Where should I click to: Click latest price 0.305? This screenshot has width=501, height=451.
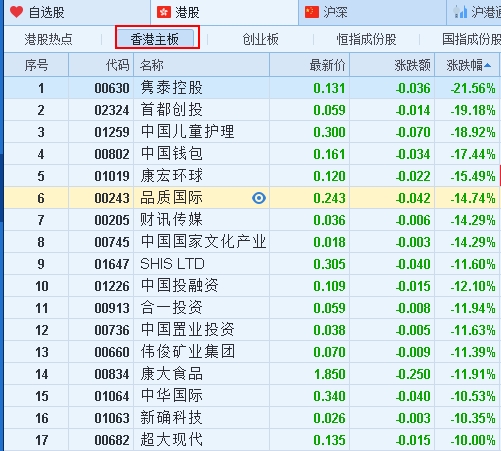click(330, 264)
